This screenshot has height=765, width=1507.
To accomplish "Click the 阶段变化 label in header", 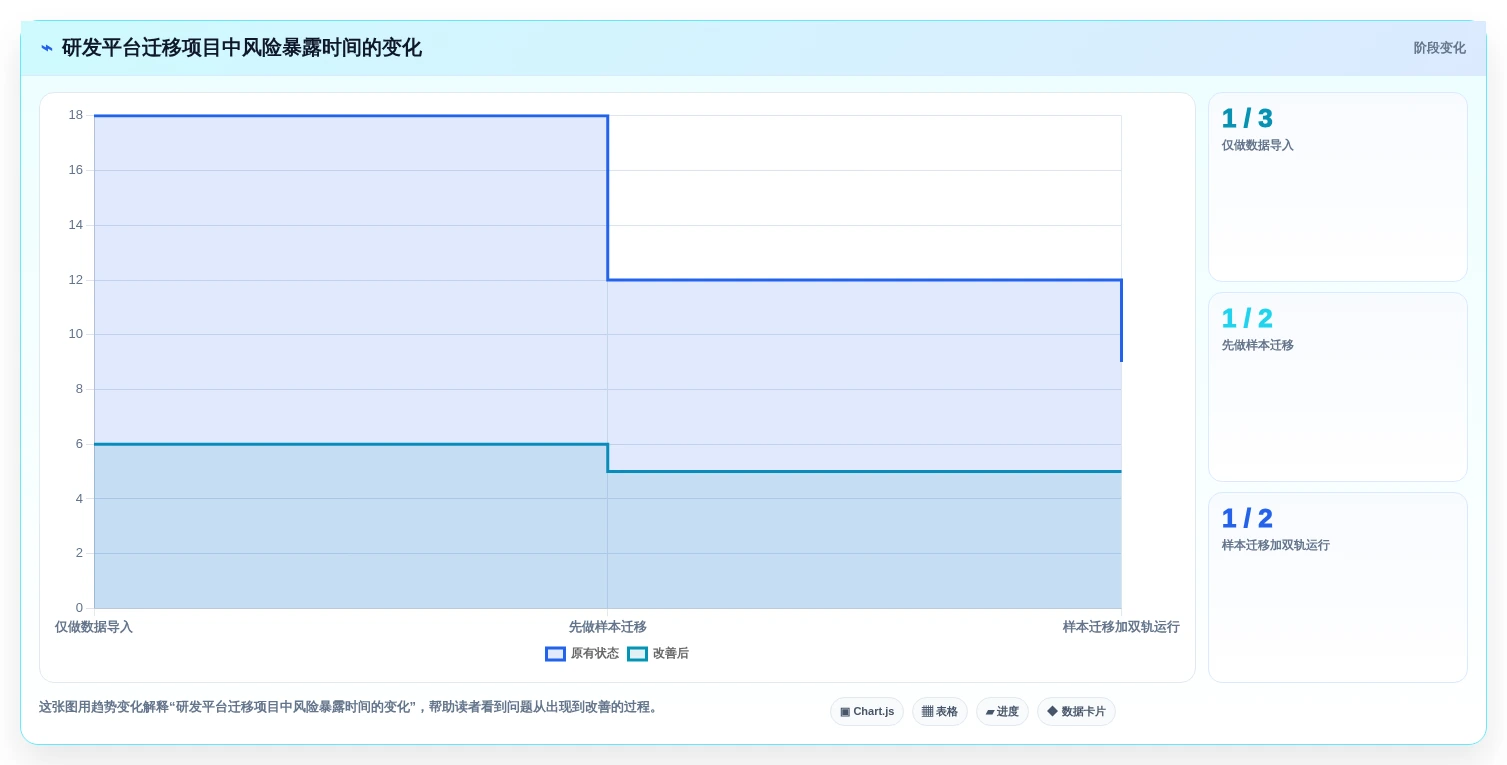I will pos(1439,48).
